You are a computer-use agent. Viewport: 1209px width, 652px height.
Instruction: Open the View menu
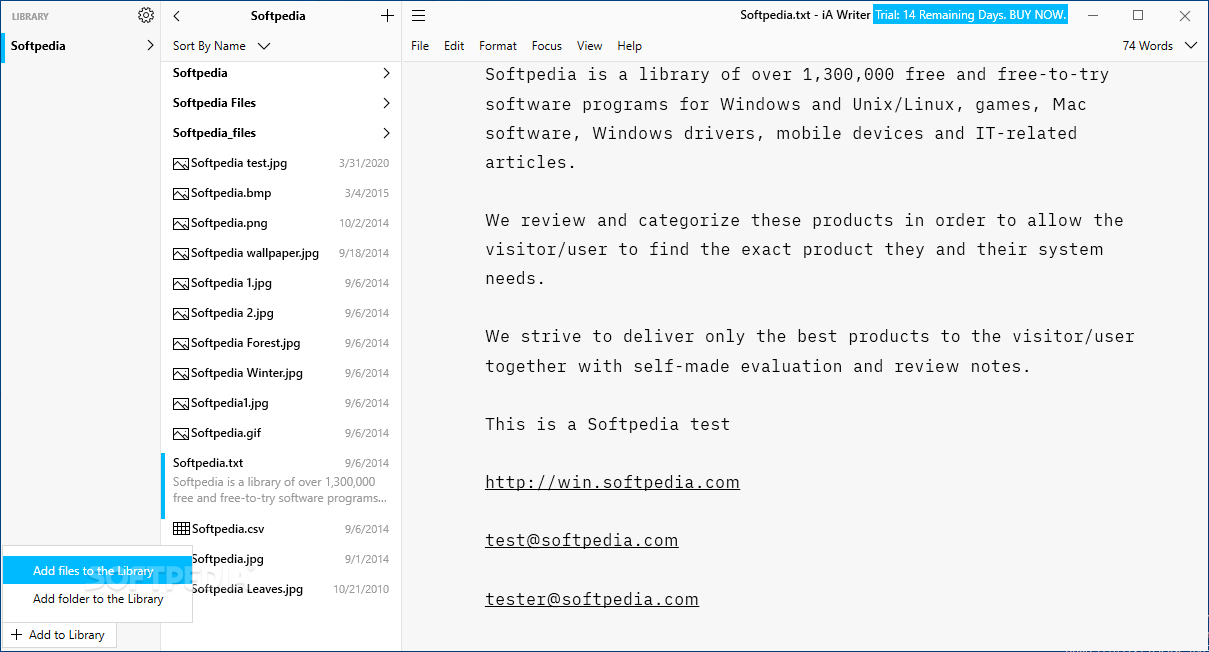pyautogui.click(x=590, y=46)
